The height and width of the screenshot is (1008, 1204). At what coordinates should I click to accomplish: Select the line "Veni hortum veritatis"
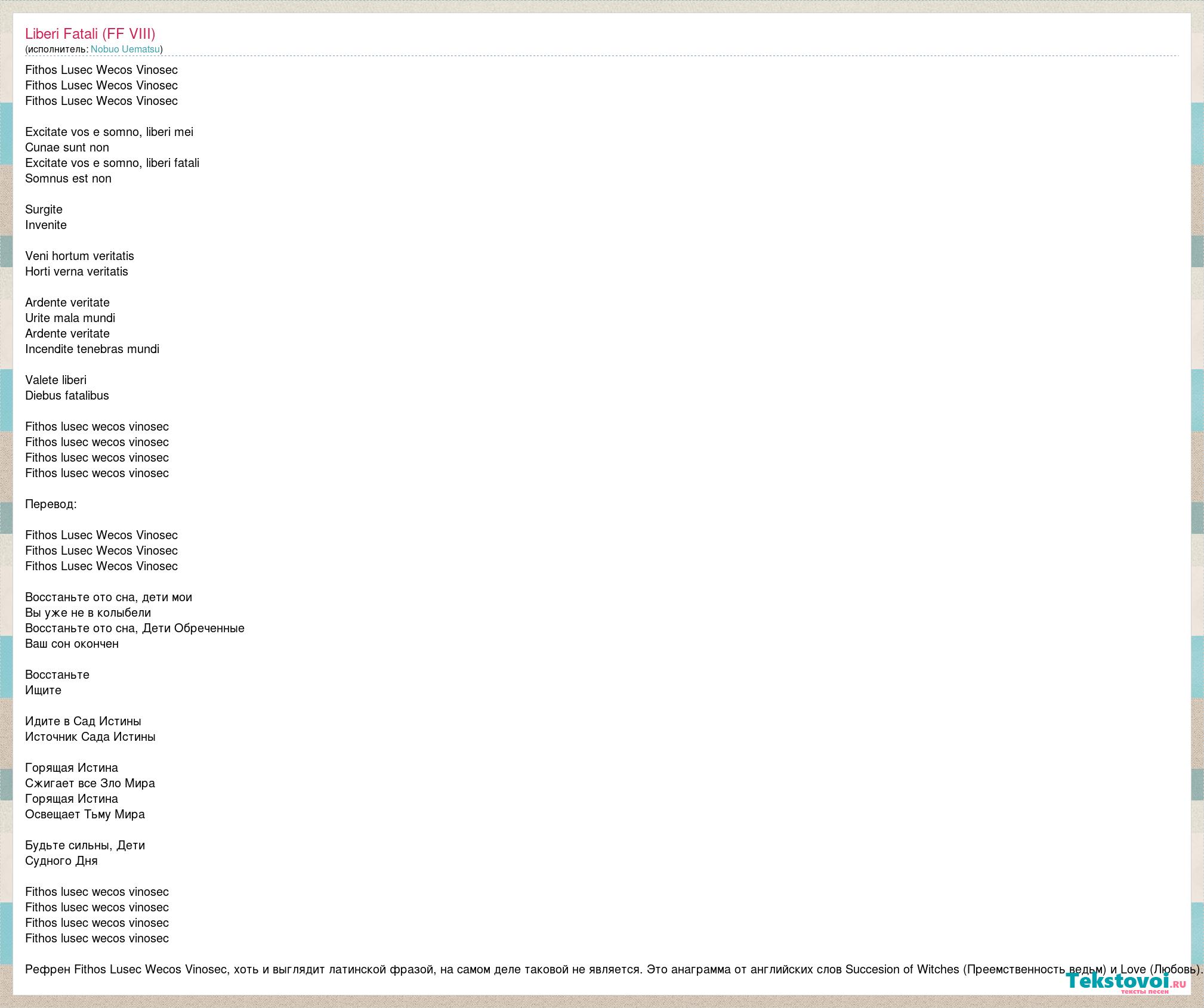click(x=79, y=256)
